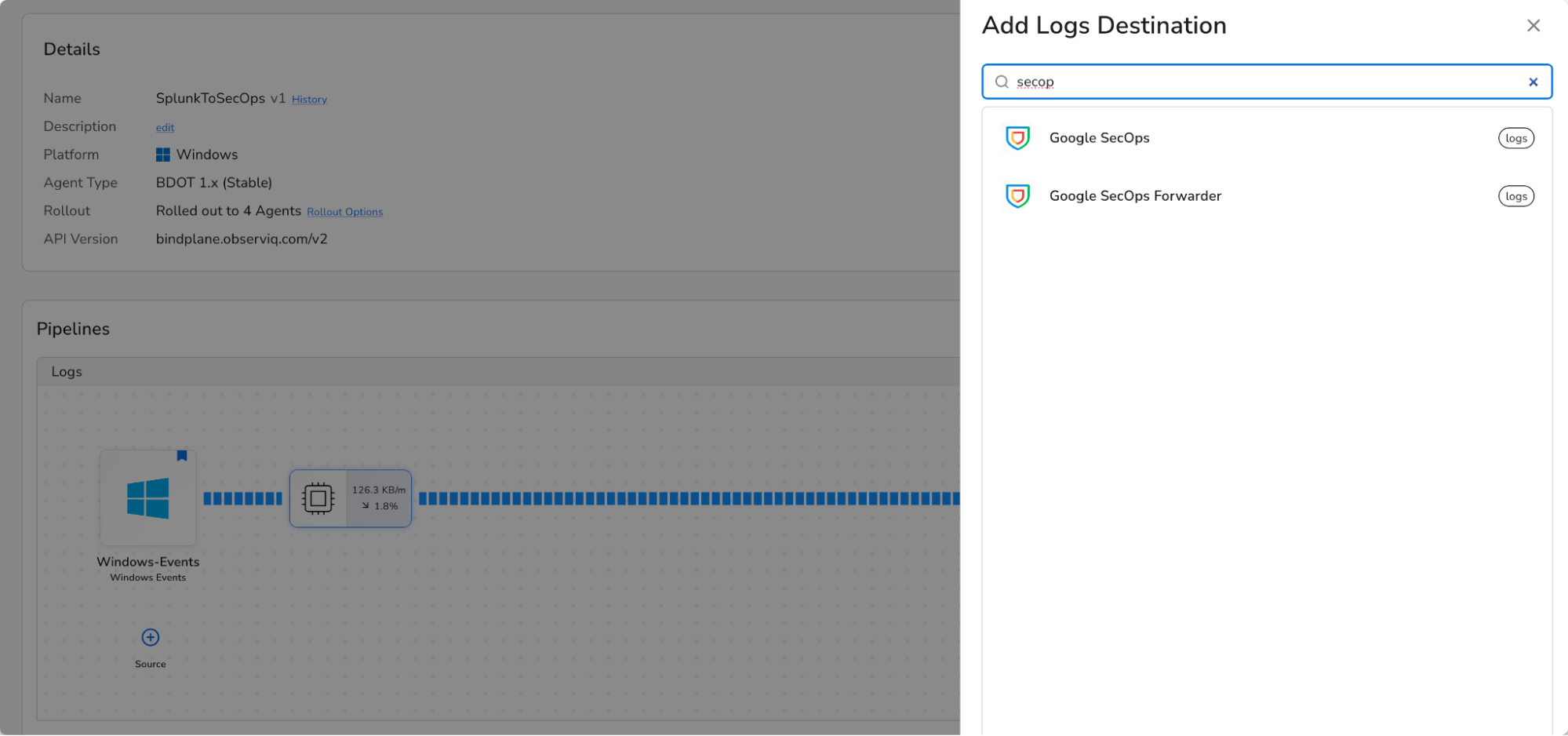Viewport: 1568px width, 736px height.
Task: Edit the configuration description
Action: 164,127
